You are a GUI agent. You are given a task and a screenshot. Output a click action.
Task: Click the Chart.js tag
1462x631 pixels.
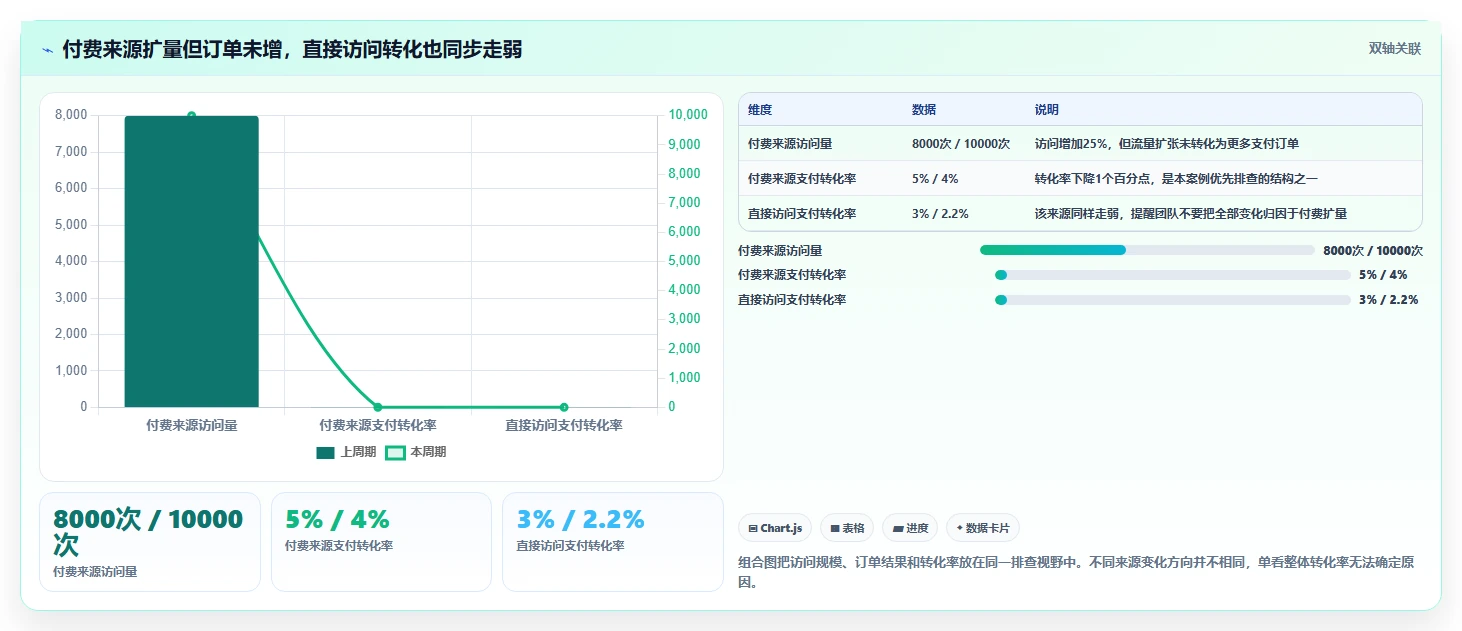pyautogui.click(x=775, y=528)
